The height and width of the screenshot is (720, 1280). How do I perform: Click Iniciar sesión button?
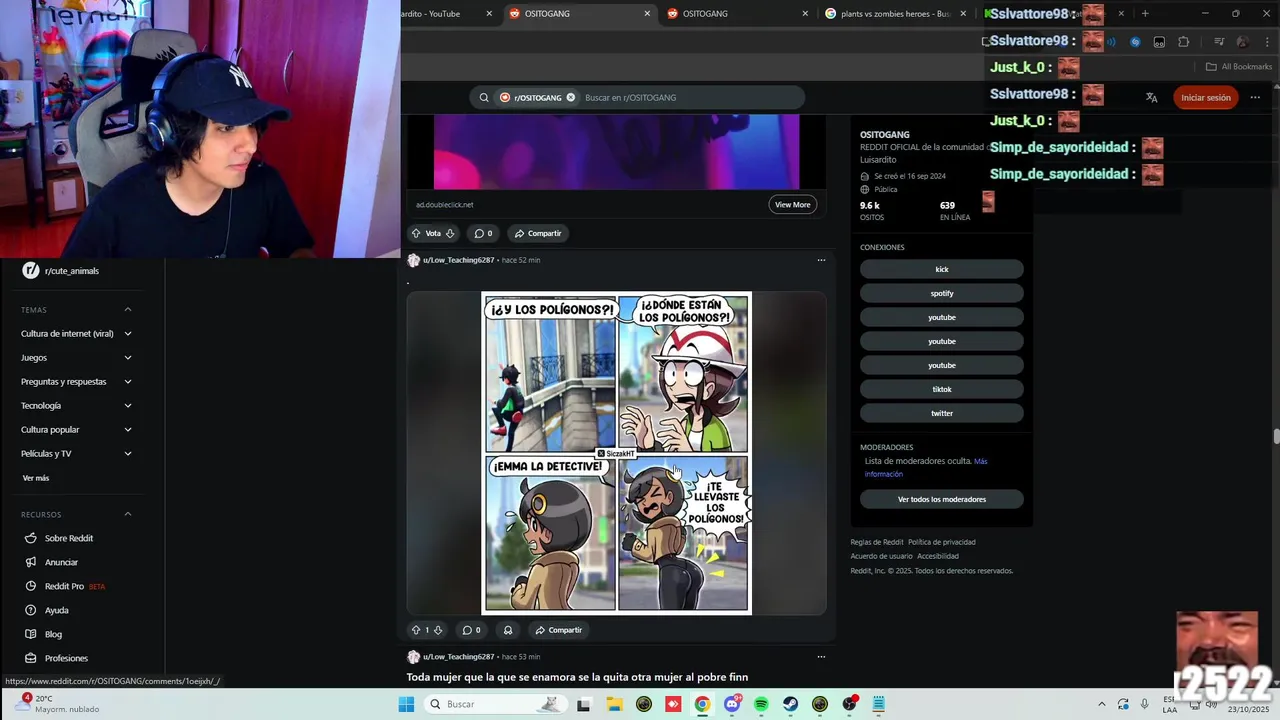coord(1206,97)
